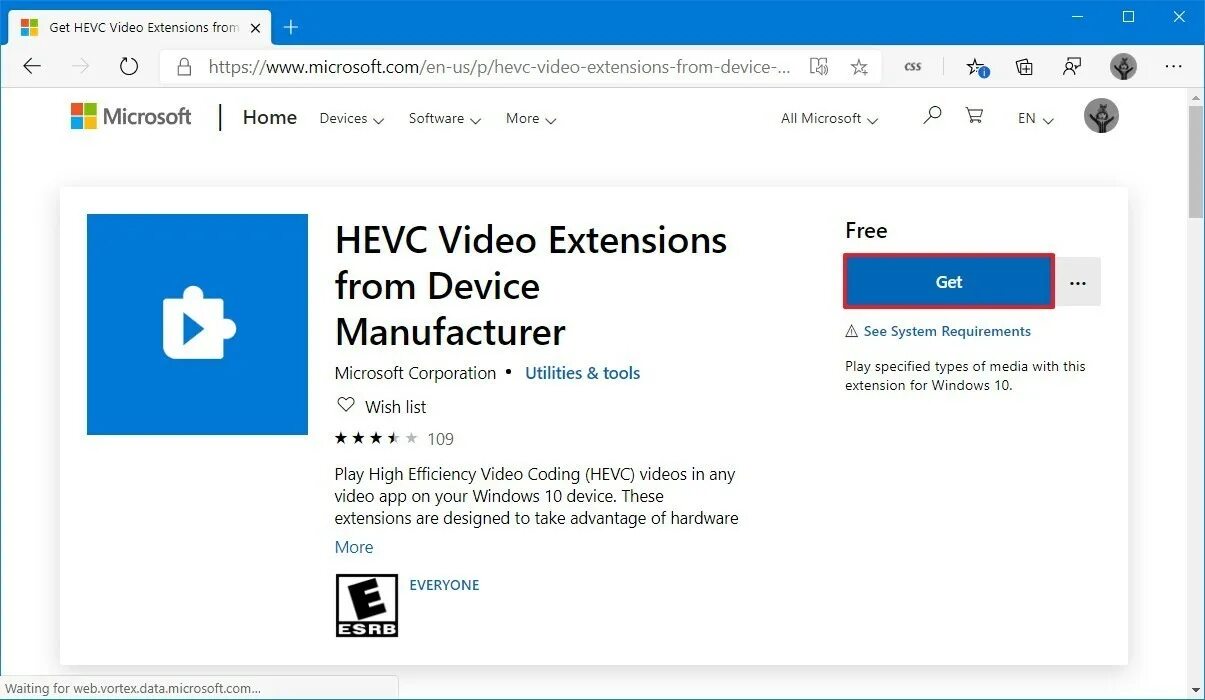Open the shopping cart
Viewport: 1205px width, 700px height.
click(974, 116)
